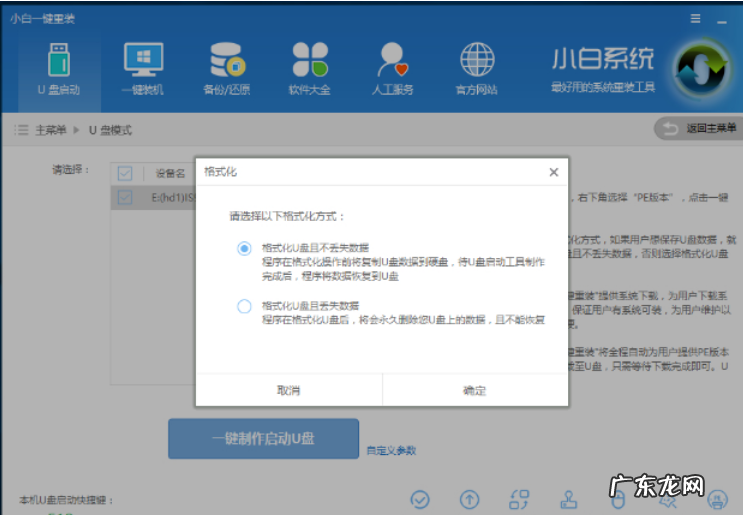Click 返回主菜单 button
The width and height of the screenshot is (743, 515).
698,128
